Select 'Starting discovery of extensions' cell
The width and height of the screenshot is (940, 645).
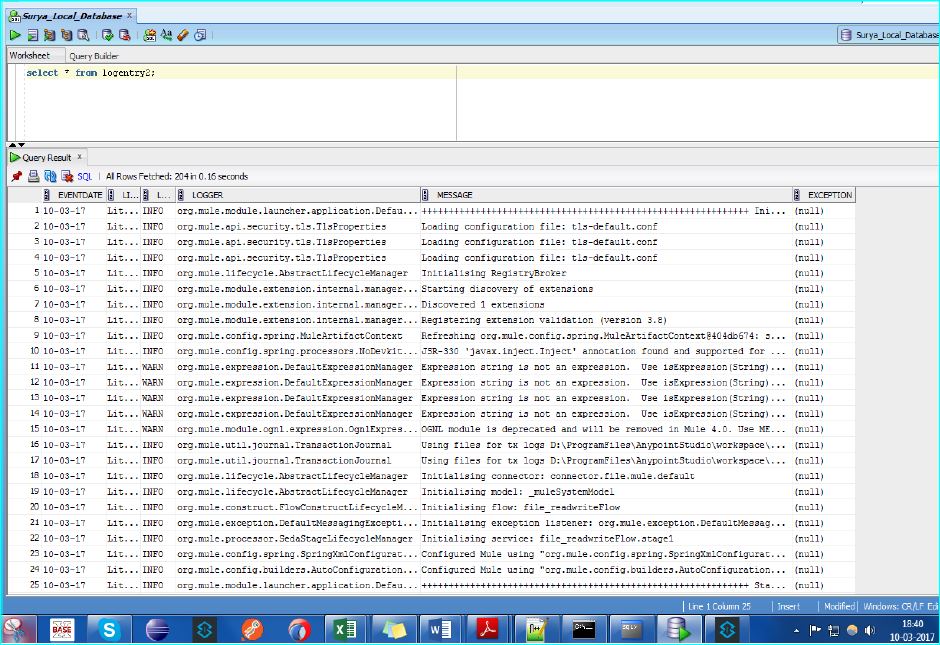click(x=605, y=289)
